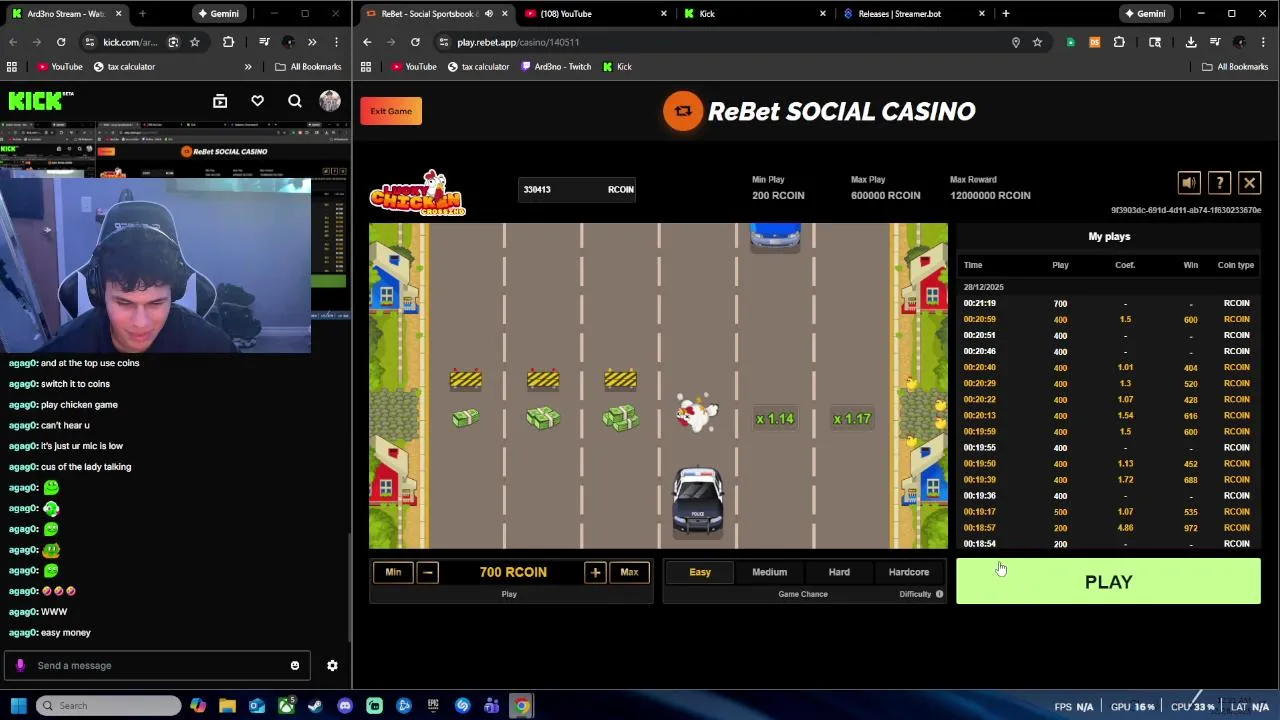Click the x 1.14 multiplier tile
1280x720 pixels.
[775, 419]
